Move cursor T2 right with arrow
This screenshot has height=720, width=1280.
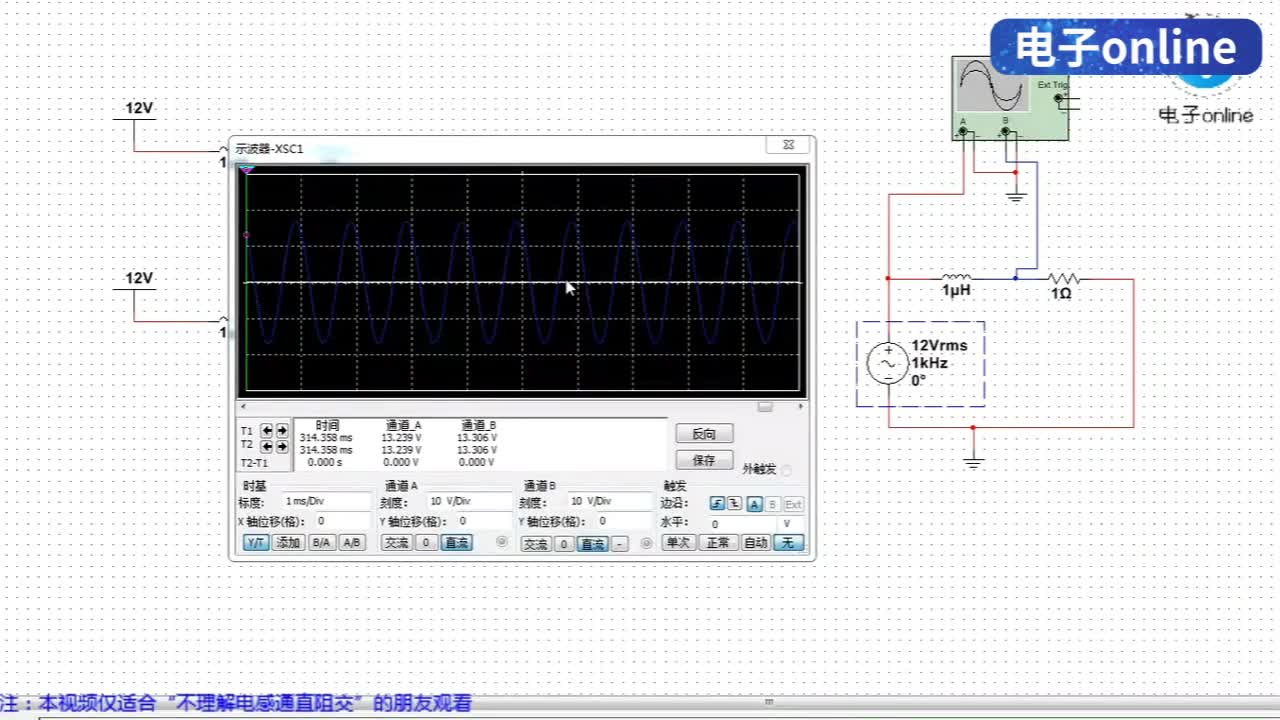(x=282, y=446)
